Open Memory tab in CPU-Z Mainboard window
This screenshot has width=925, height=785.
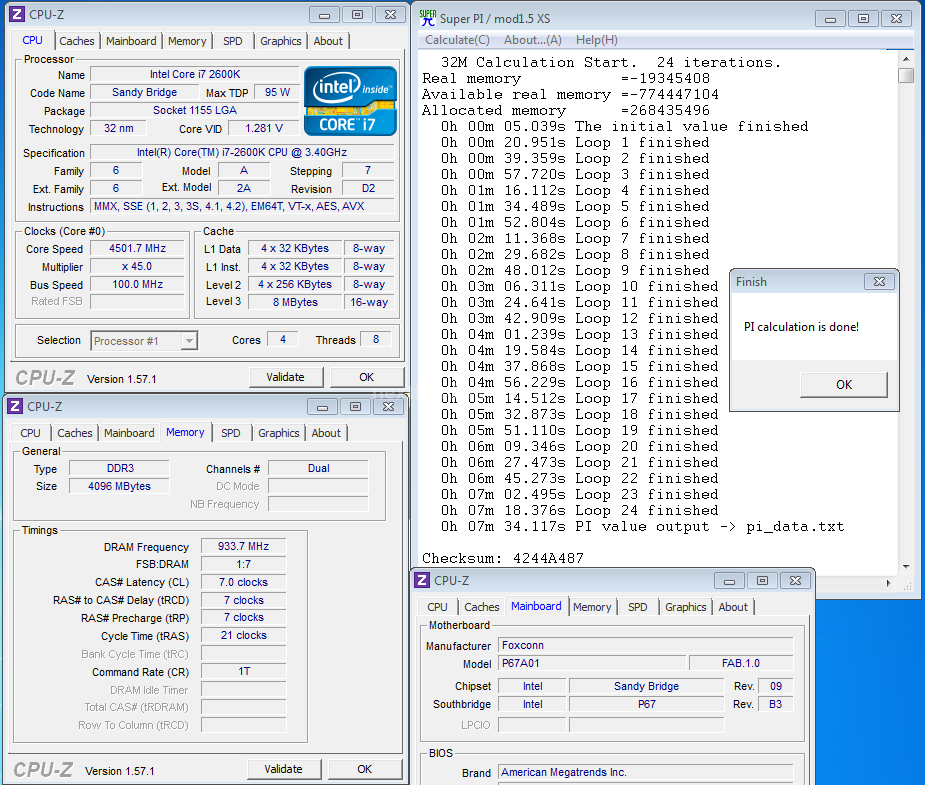[x=592, y=607]
